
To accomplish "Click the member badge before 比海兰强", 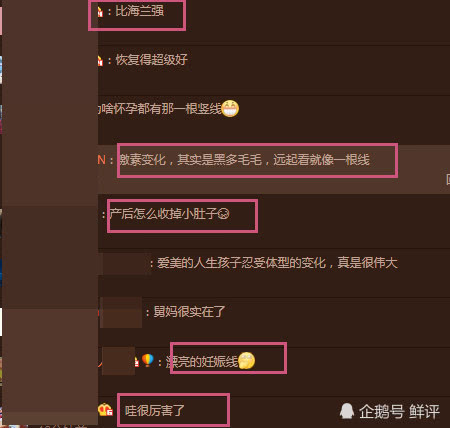I will [100, 12].
